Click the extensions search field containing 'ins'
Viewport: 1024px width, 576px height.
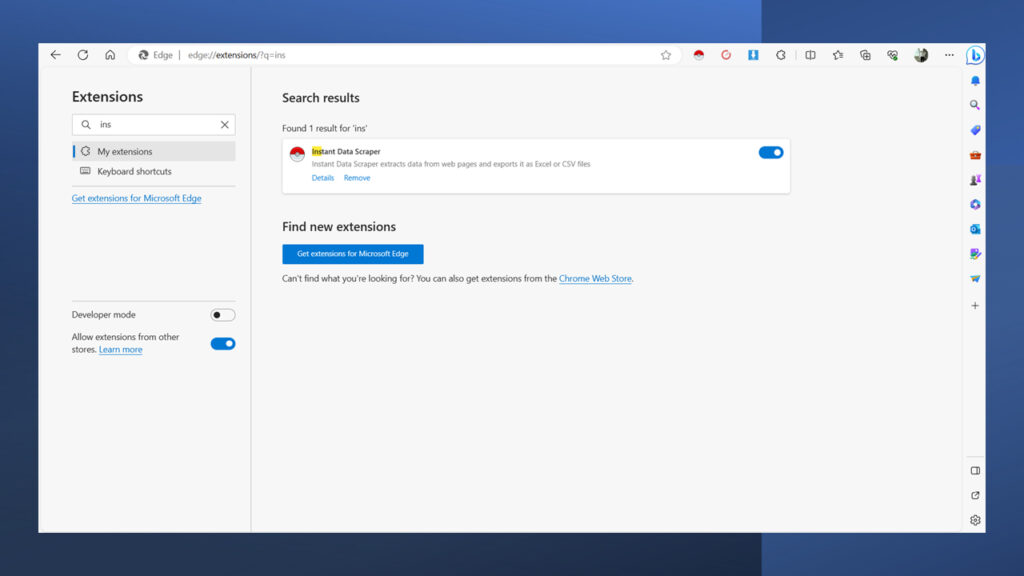tap(153, 125)
